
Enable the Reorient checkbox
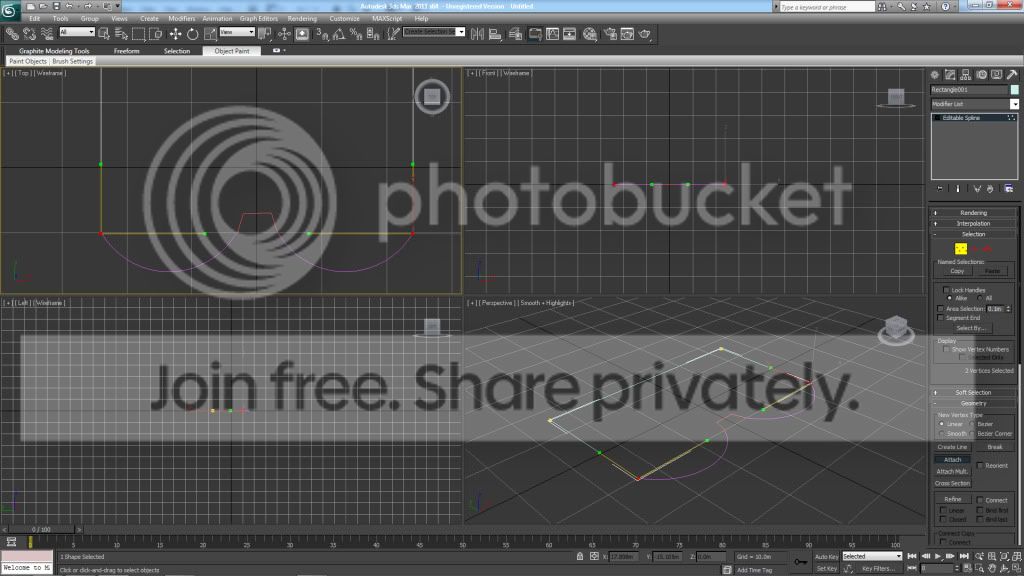click(980, 466)
